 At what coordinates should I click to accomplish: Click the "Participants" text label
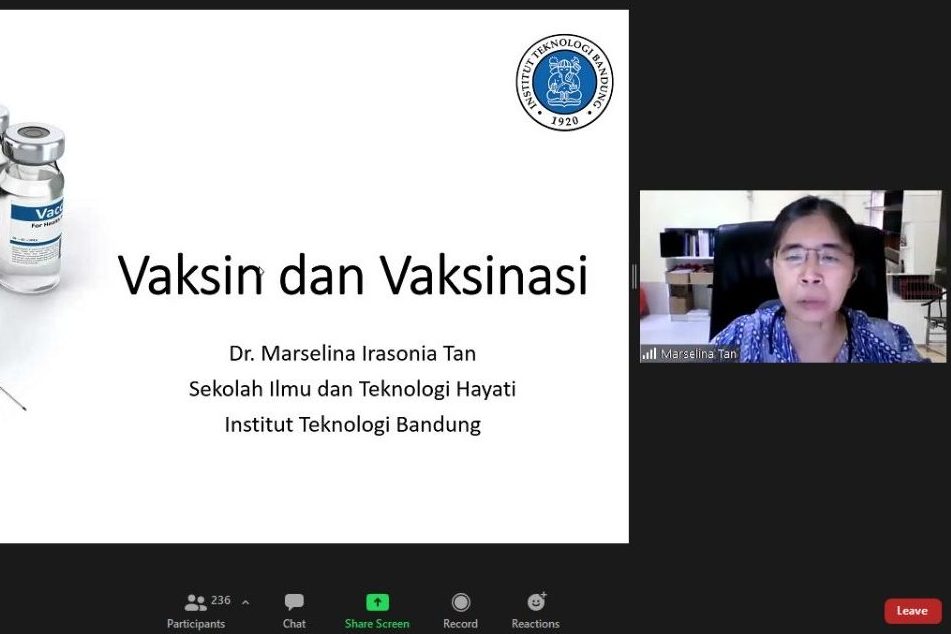(196, 624)
